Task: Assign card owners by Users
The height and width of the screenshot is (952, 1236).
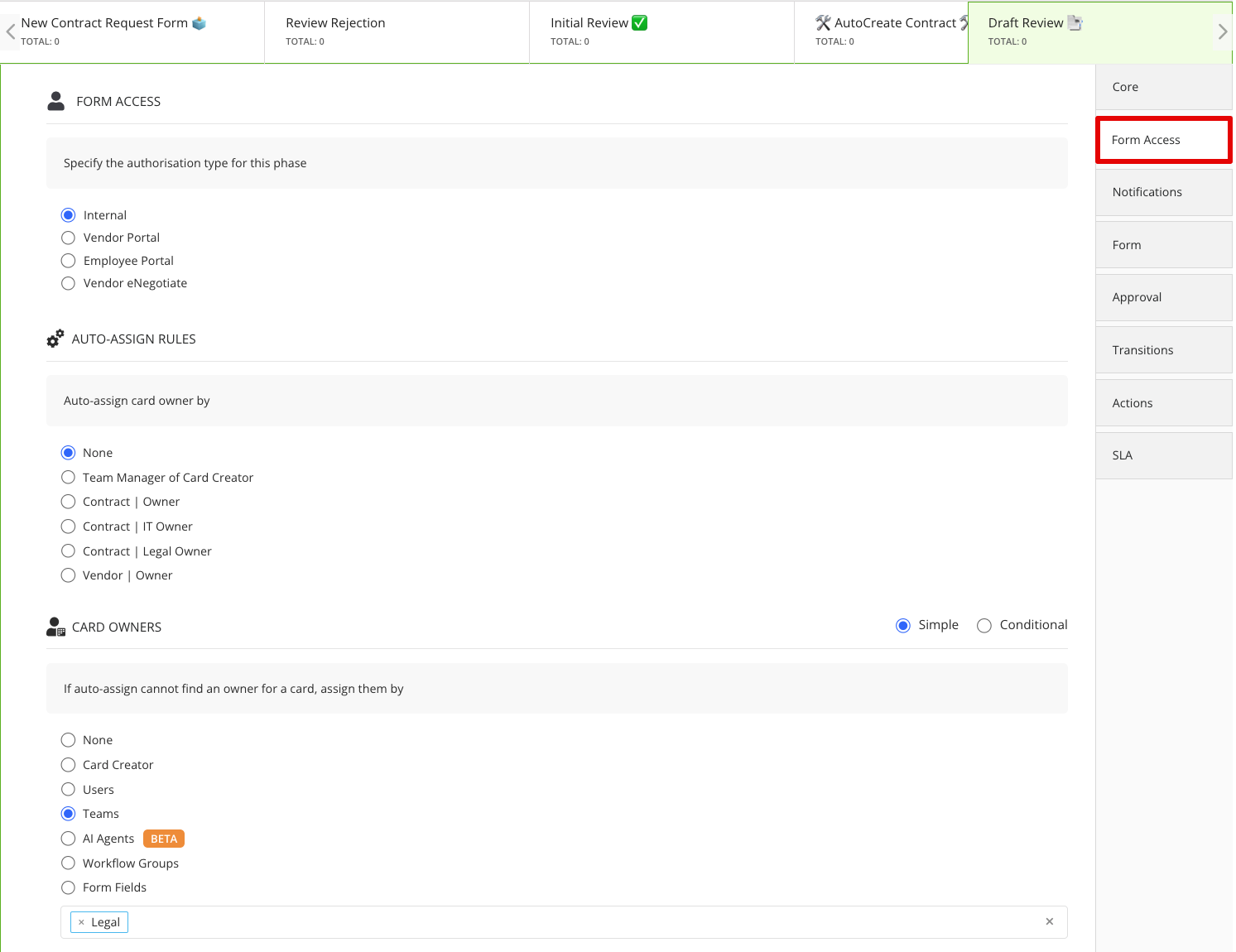Action: tap(69, 790)
